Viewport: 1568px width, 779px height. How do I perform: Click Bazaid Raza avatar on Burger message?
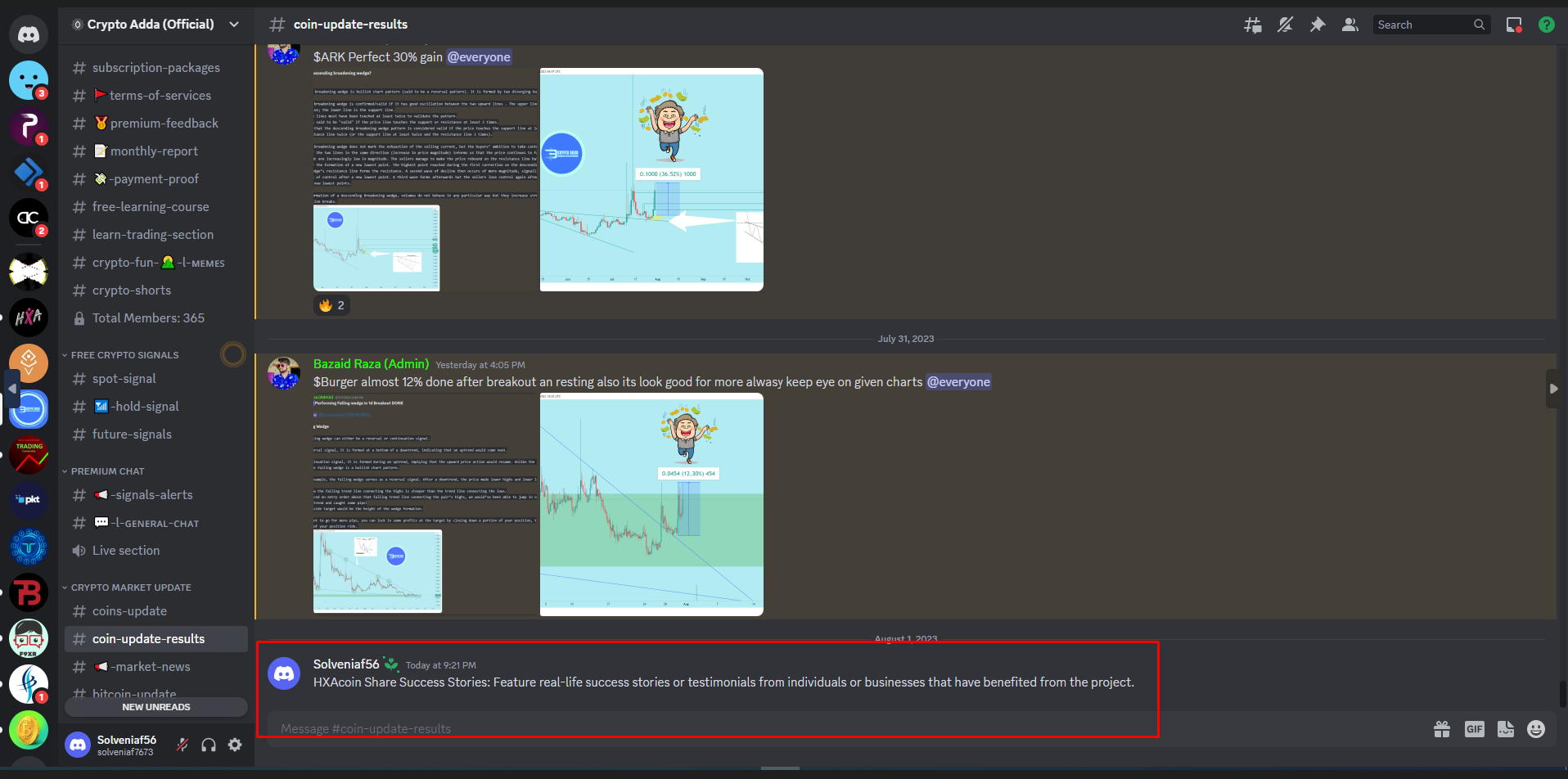tap(284, 373)
